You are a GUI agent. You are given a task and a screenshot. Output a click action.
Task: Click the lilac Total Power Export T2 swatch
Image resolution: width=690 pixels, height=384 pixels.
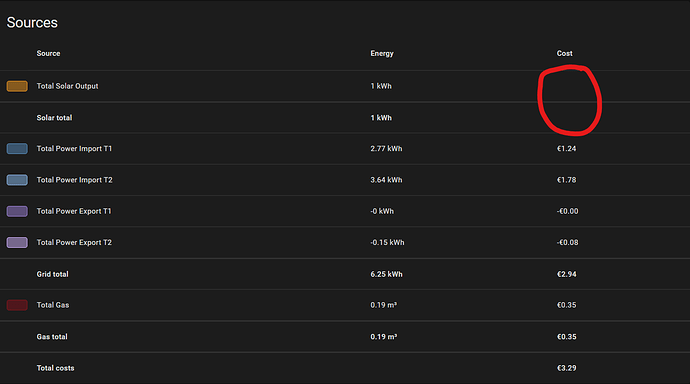click(17, 242)
